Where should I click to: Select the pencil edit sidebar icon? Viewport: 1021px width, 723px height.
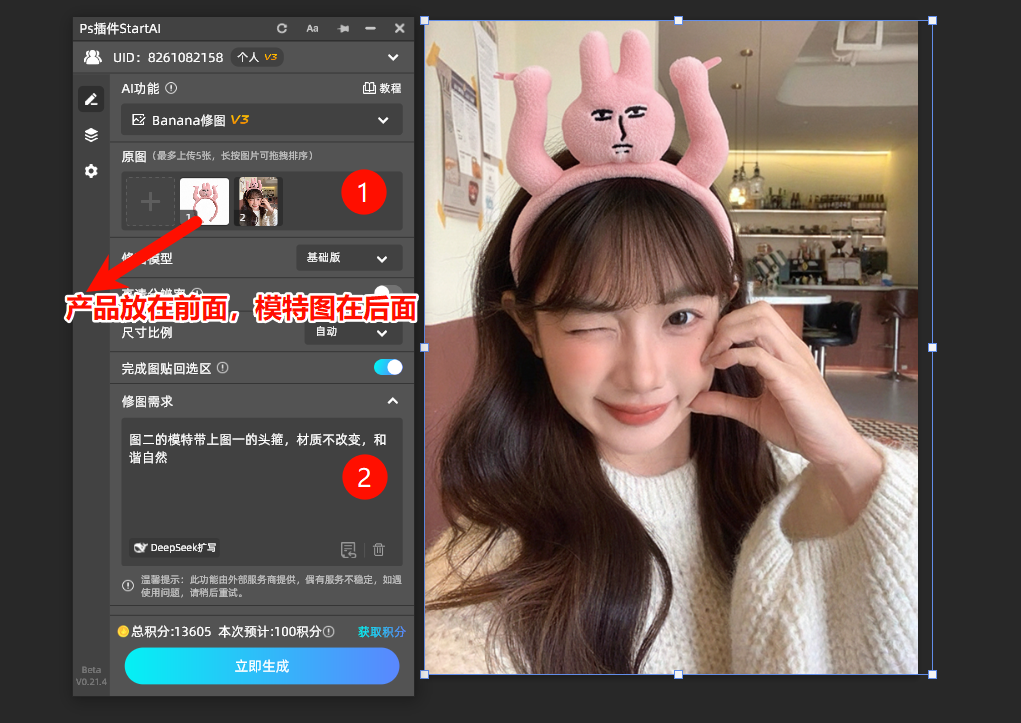(x=91, y=99)
